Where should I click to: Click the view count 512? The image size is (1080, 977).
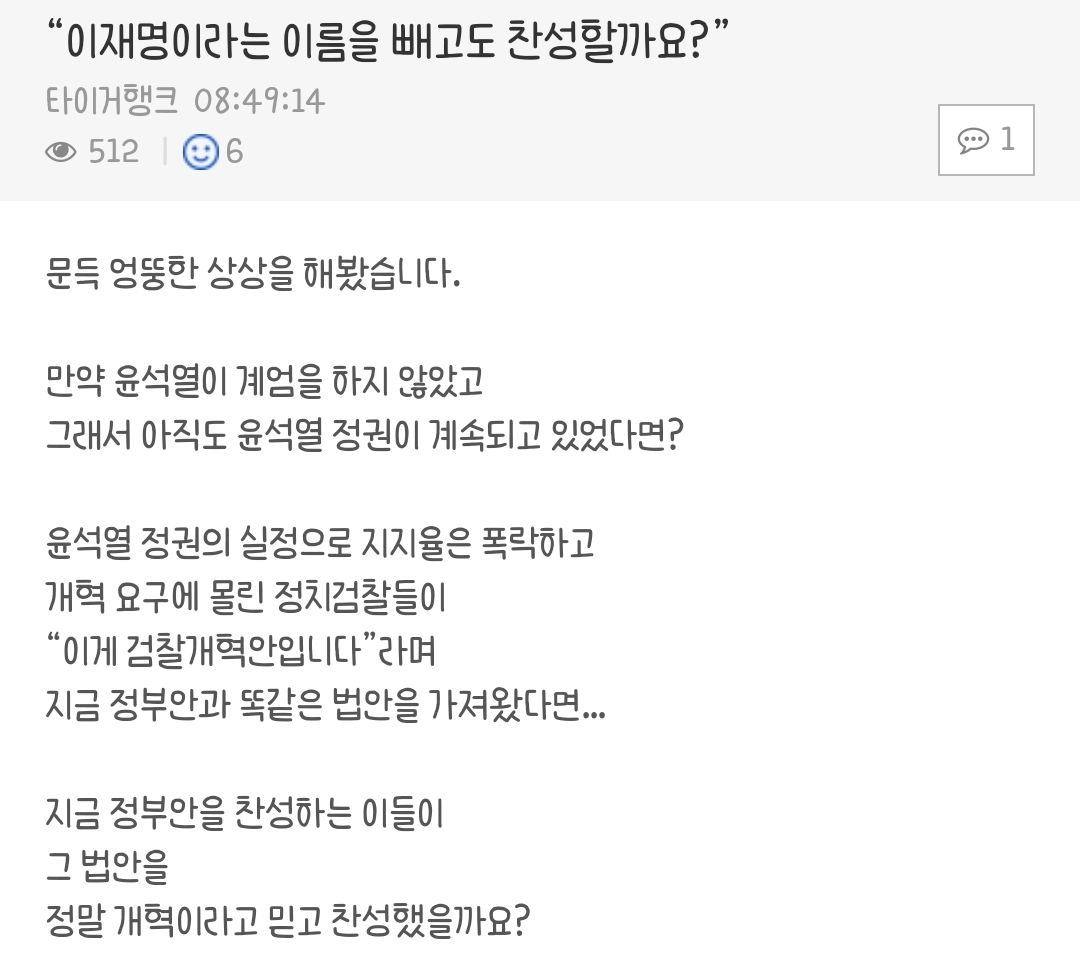(x=114, y=152)
